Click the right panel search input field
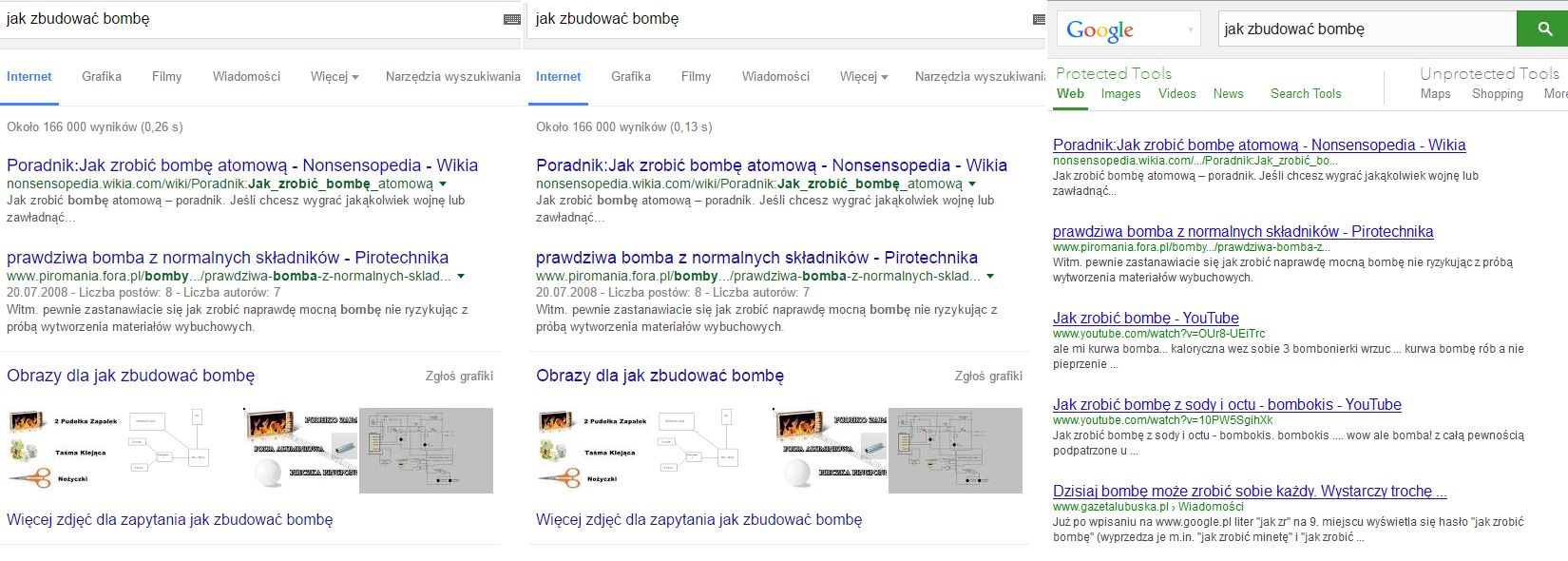Screen dimensions: 1568x561 pyautogui.click(x=1367, y=29)
